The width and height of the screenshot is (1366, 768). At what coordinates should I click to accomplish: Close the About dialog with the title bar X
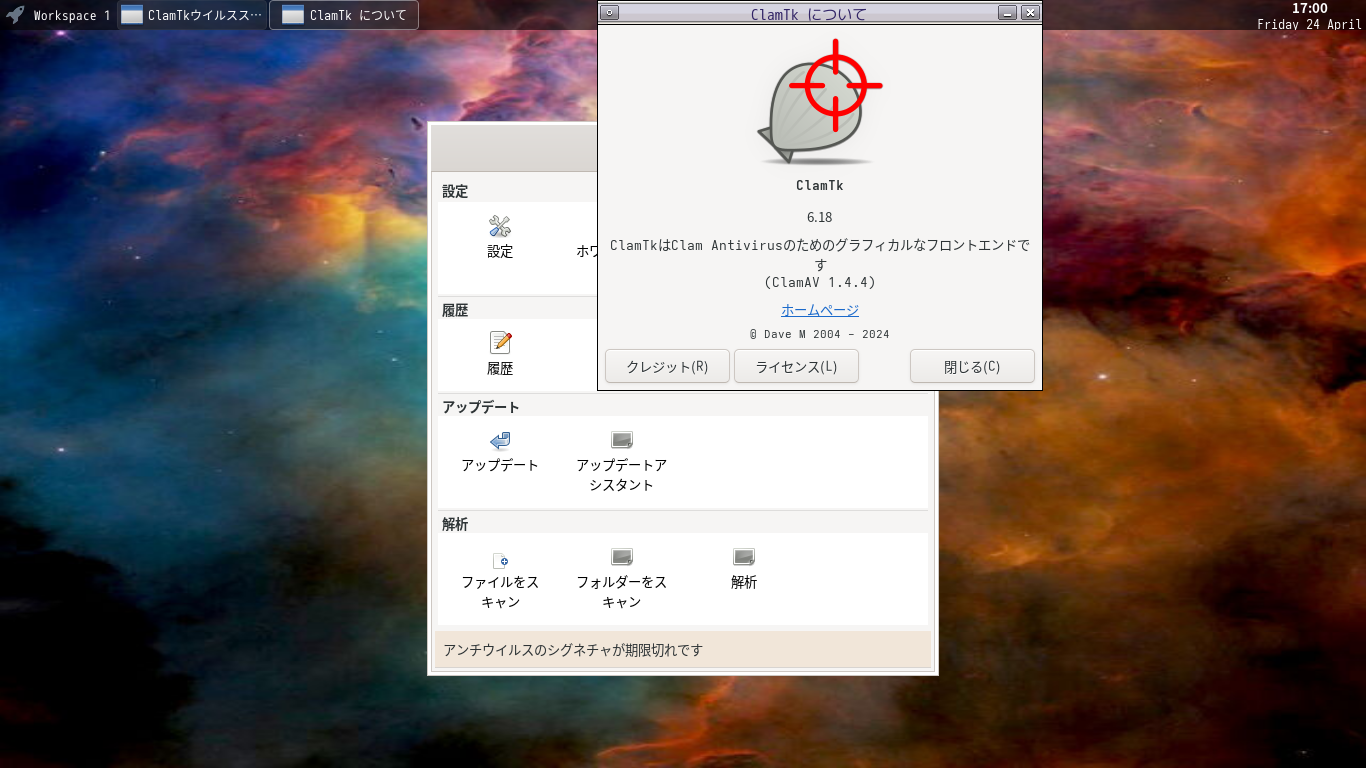tap(1030, 13)
